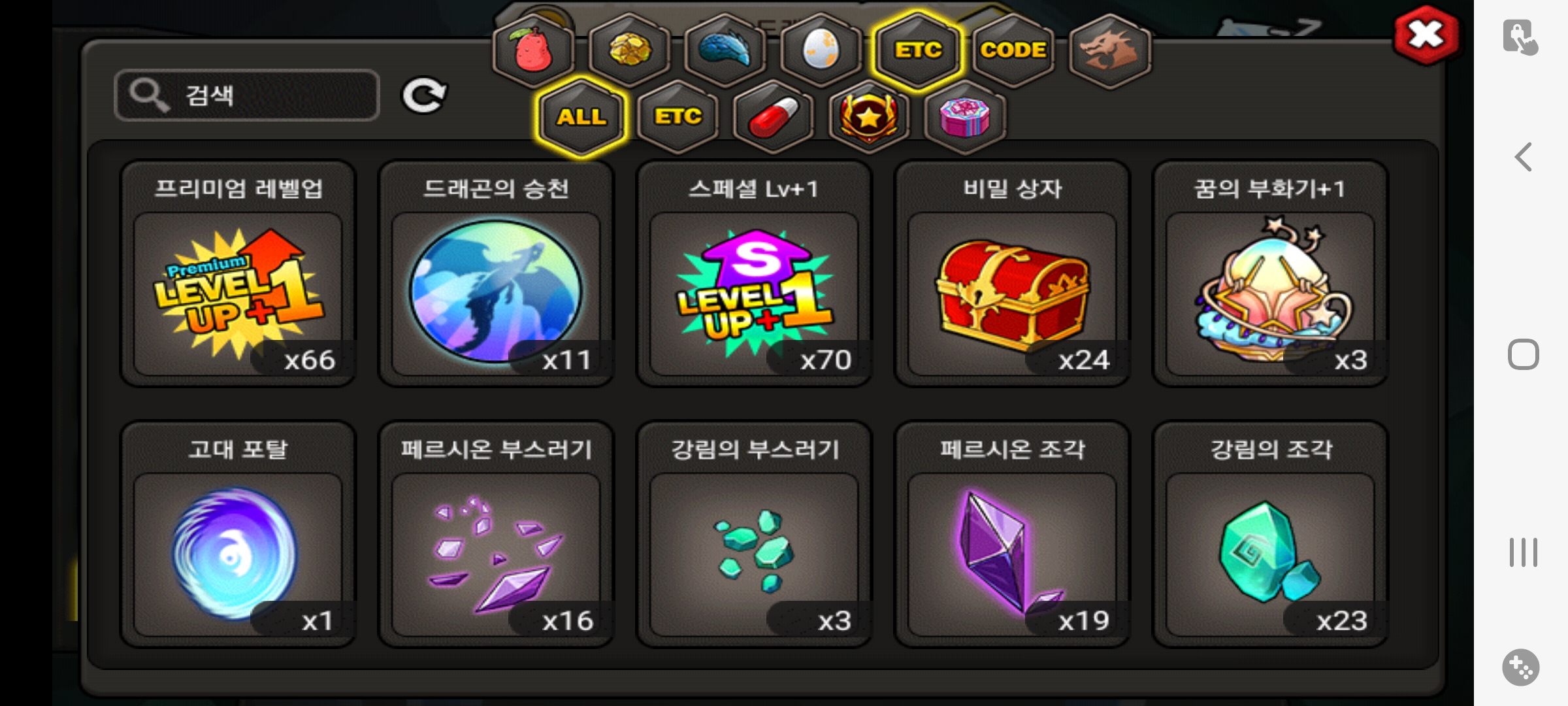Select the highlighted ETC top tab
Viewport: 1568px width, 706px height.
click(917, 51)
